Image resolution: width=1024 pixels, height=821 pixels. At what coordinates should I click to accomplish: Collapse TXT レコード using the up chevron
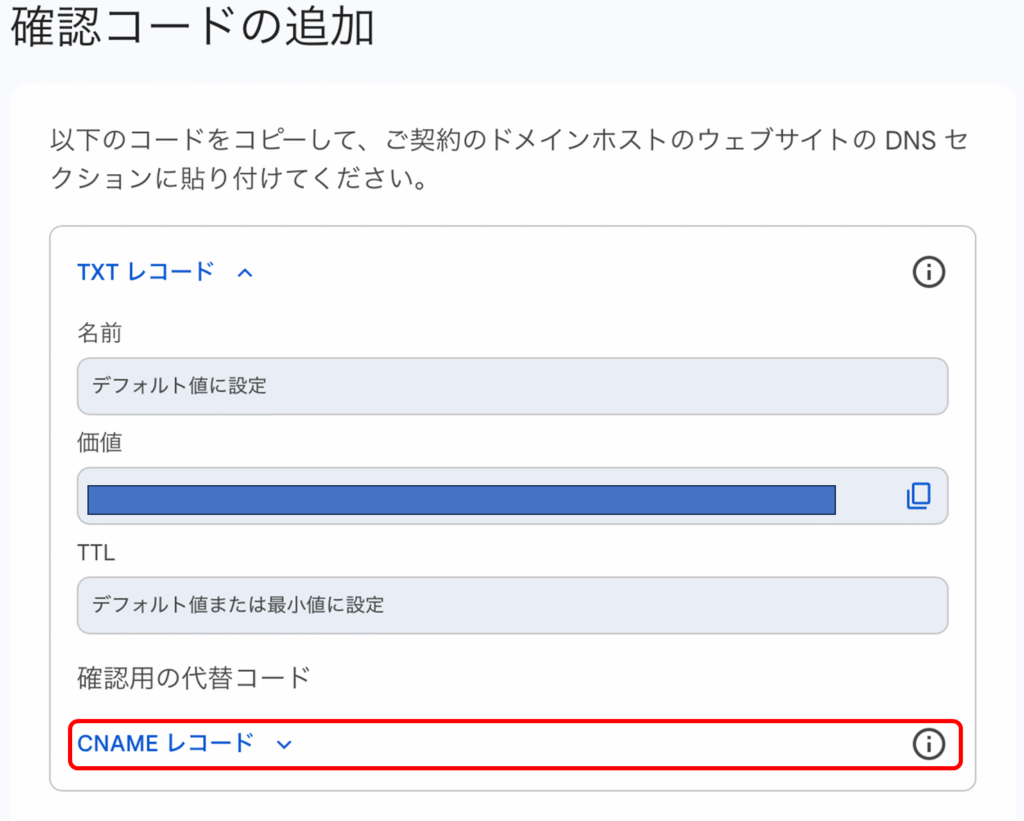tap(245, 272)
